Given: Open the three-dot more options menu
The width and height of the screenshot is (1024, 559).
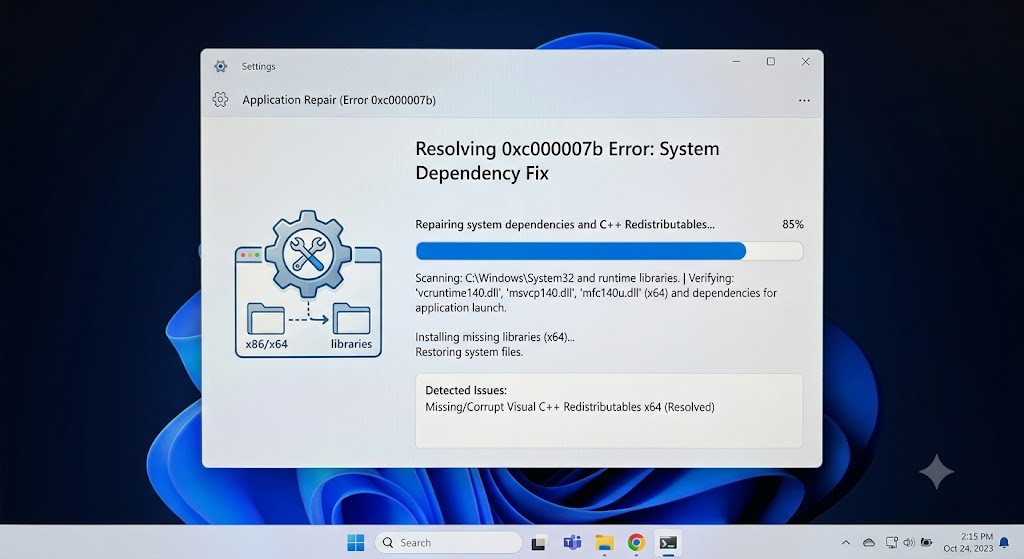Looking at the screenshot, I should (x=804, y=101).
